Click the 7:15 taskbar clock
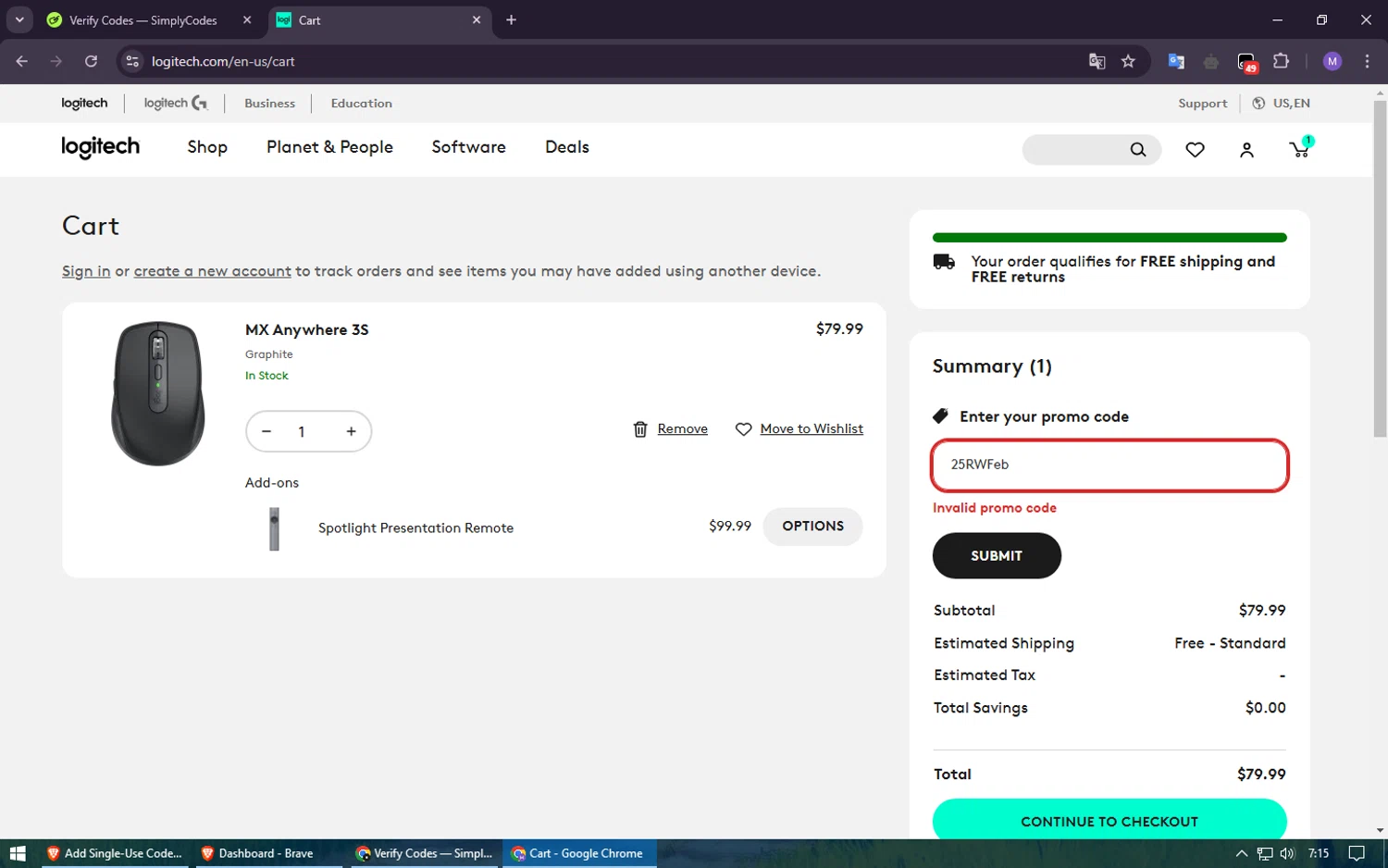The image size is (1388, 868). [1319, 853]
